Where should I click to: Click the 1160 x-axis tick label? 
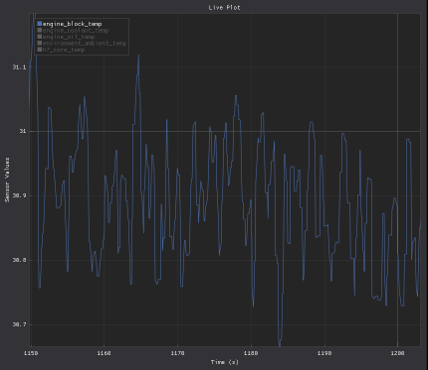(x=104, y=353)
